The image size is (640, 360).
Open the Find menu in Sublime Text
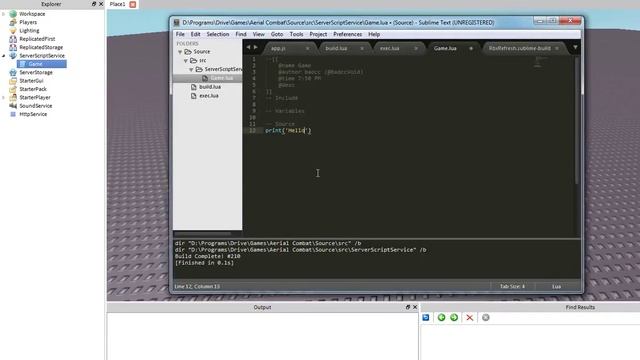pyautogui.click(x=241, y=34)
